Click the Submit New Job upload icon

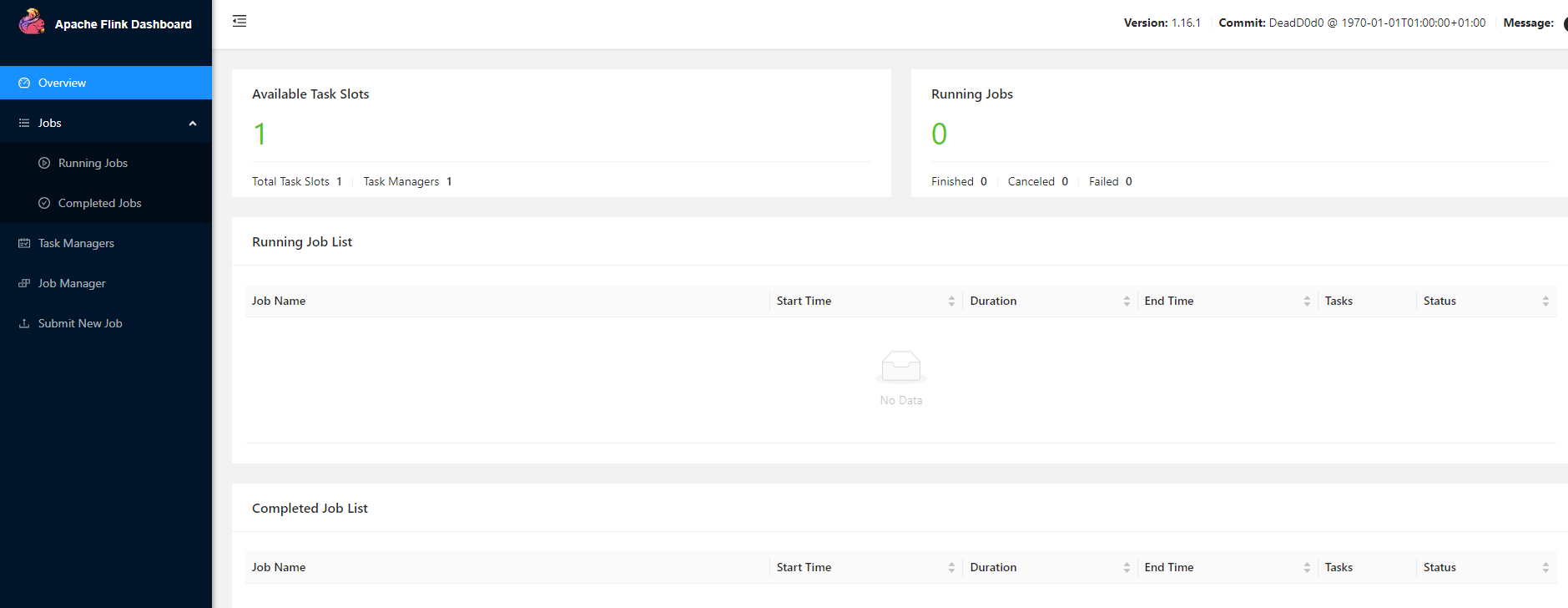(x=24, y=323)
